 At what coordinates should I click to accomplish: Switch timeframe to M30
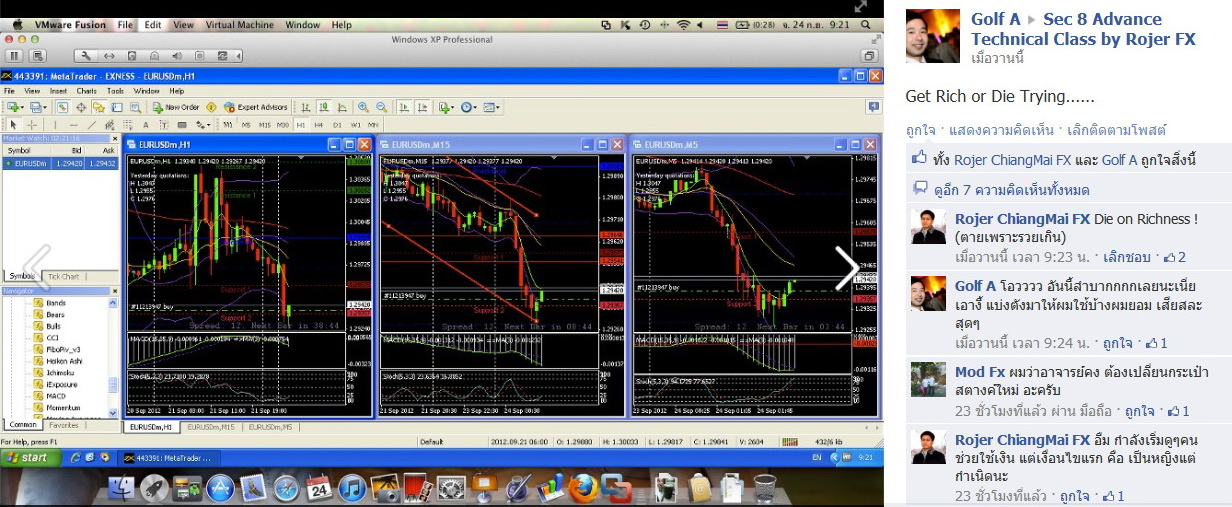coord(283,125)
